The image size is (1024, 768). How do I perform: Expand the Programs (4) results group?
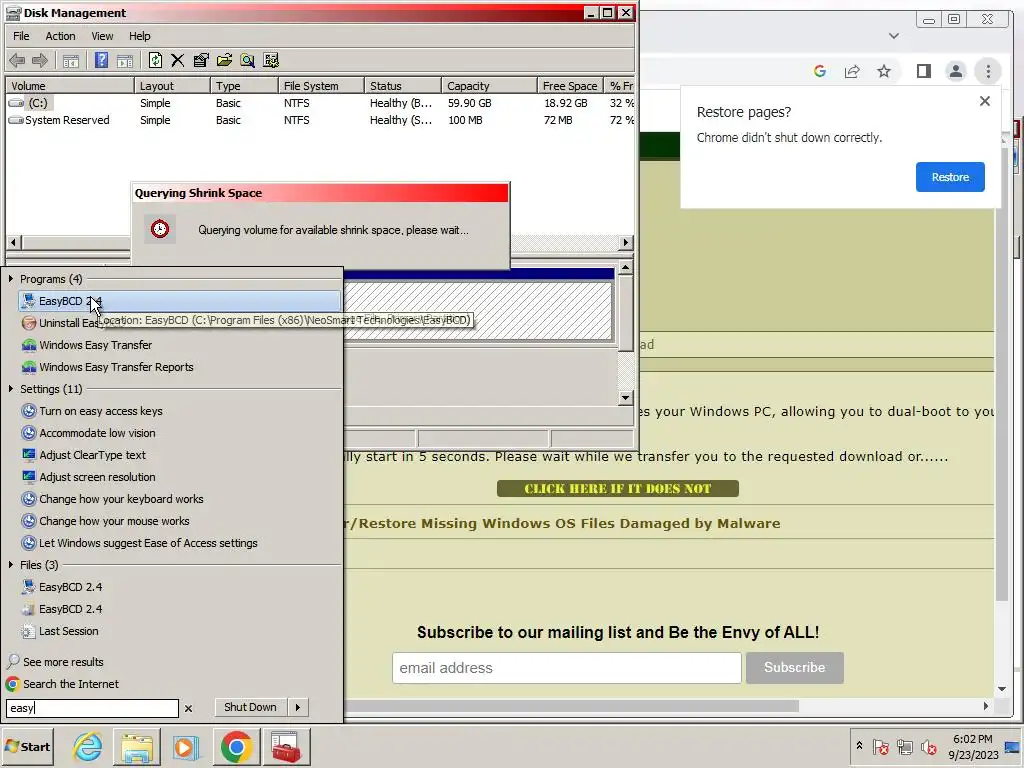[x=11, y=279]
